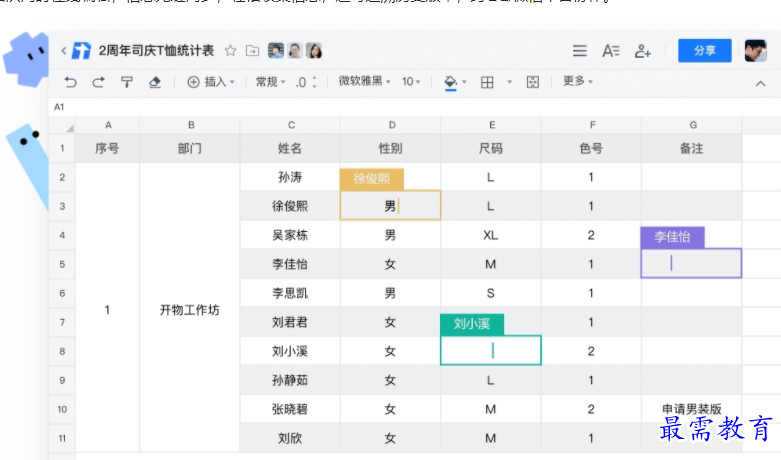Screen dimensions: 781x460
Task: Click the third collaborator avatar
Action: click(314, 50)
